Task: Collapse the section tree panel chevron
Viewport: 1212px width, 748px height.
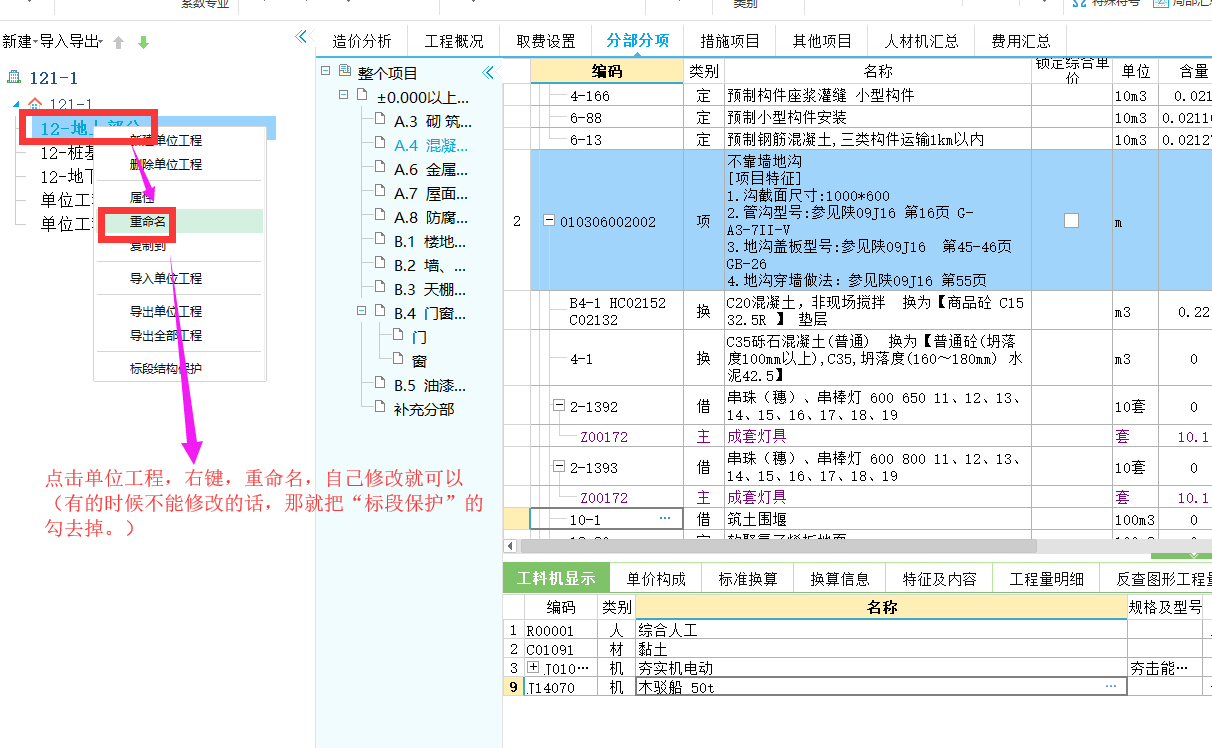Action: point(488,72)
